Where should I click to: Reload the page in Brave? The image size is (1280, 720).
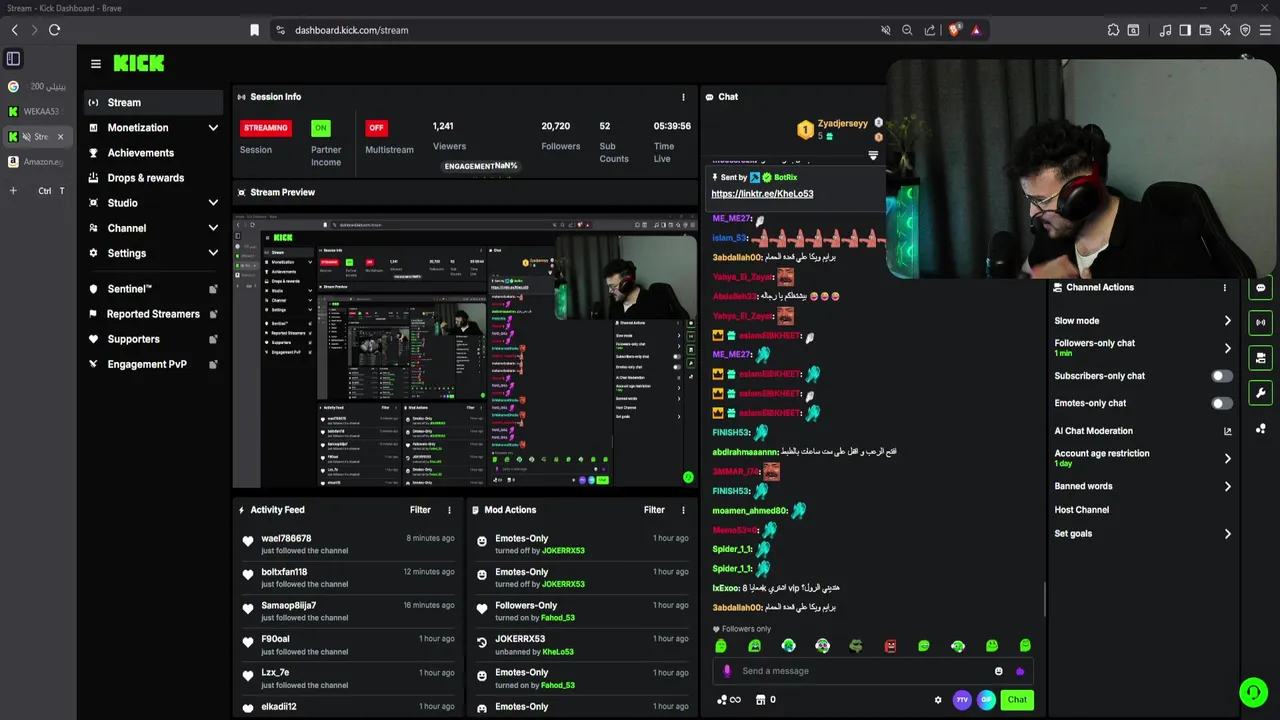54,30
